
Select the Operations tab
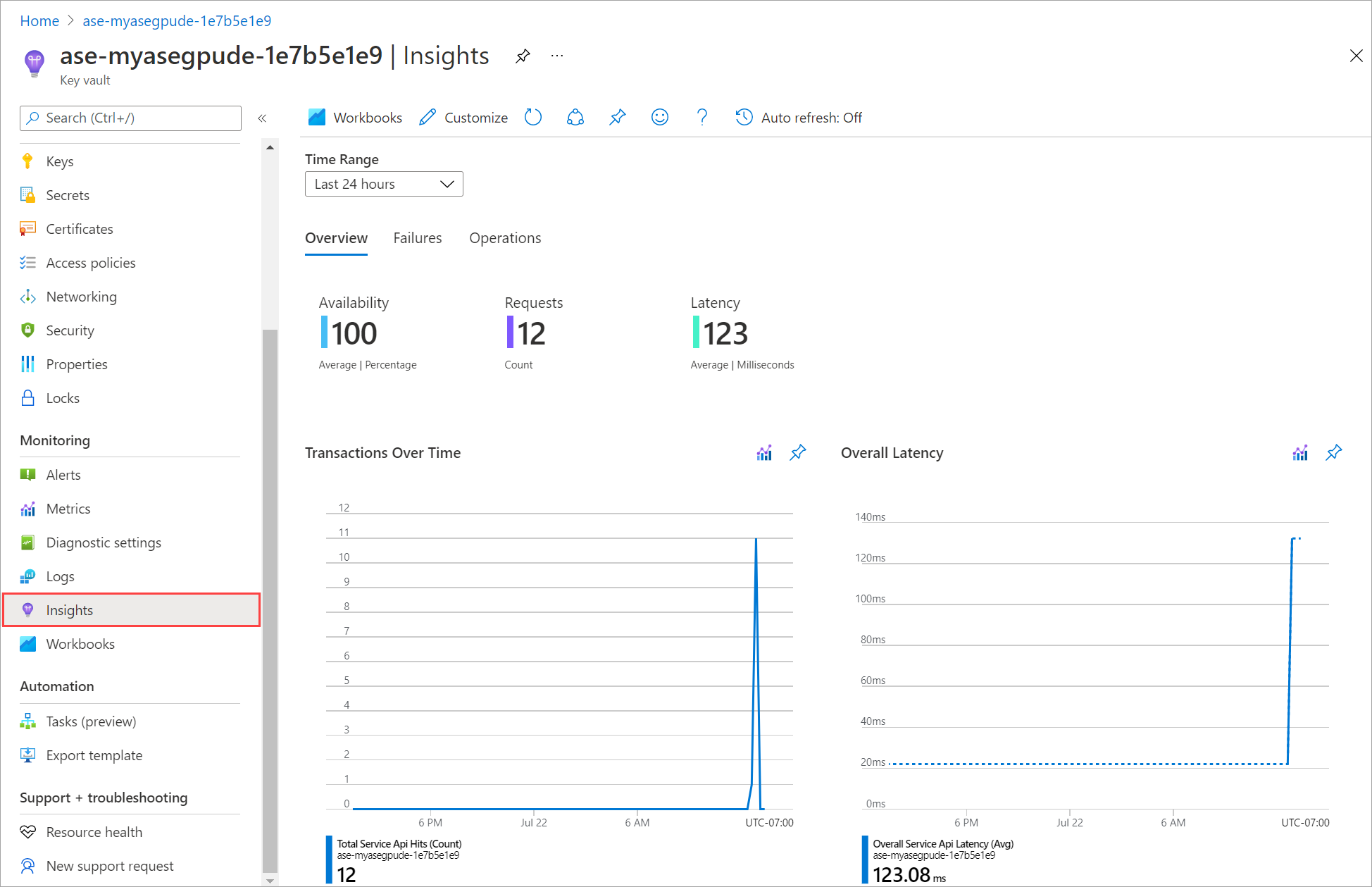(x=504, y=238)
